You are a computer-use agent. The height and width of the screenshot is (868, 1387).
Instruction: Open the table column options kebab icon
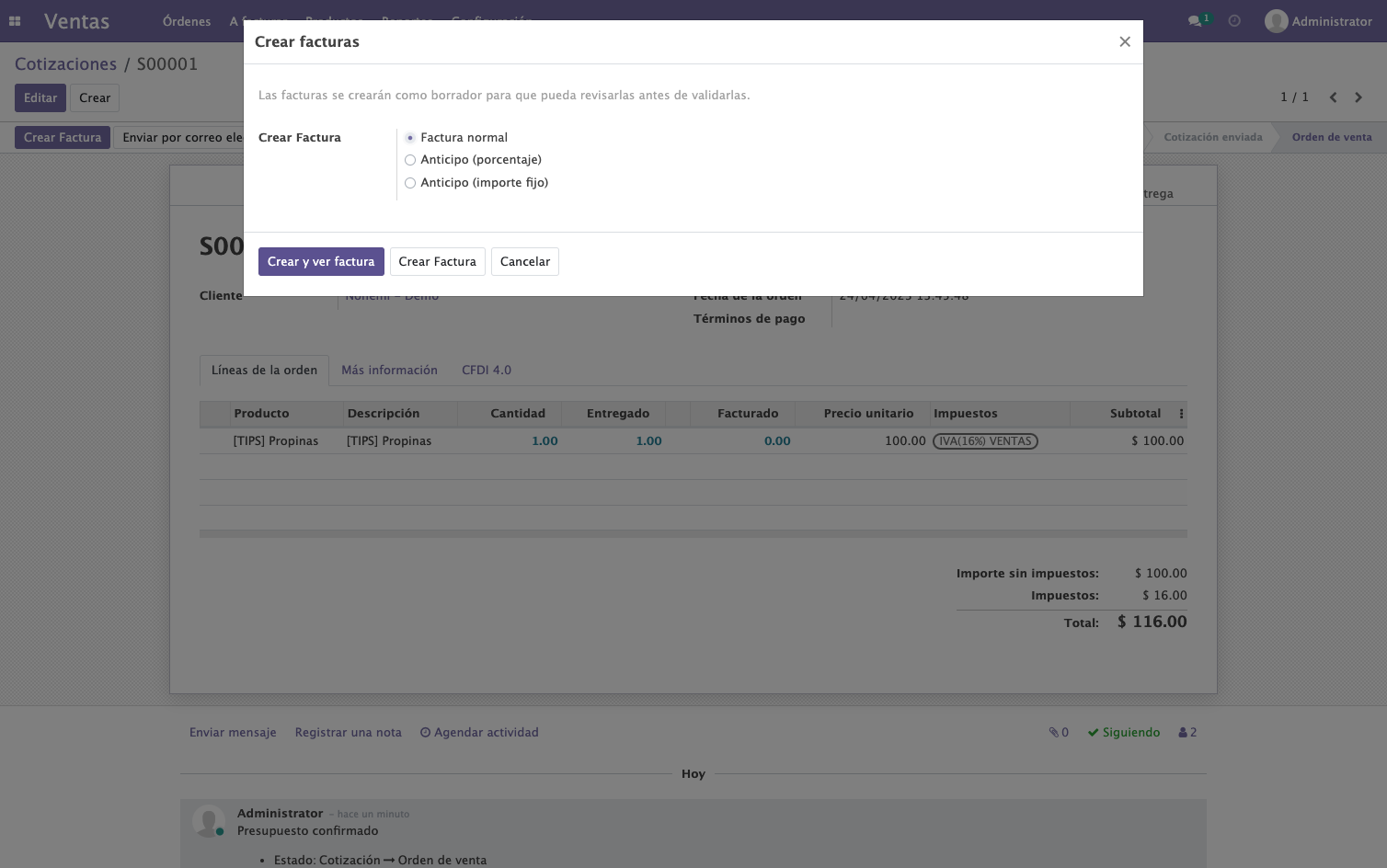pos(1181,414)
